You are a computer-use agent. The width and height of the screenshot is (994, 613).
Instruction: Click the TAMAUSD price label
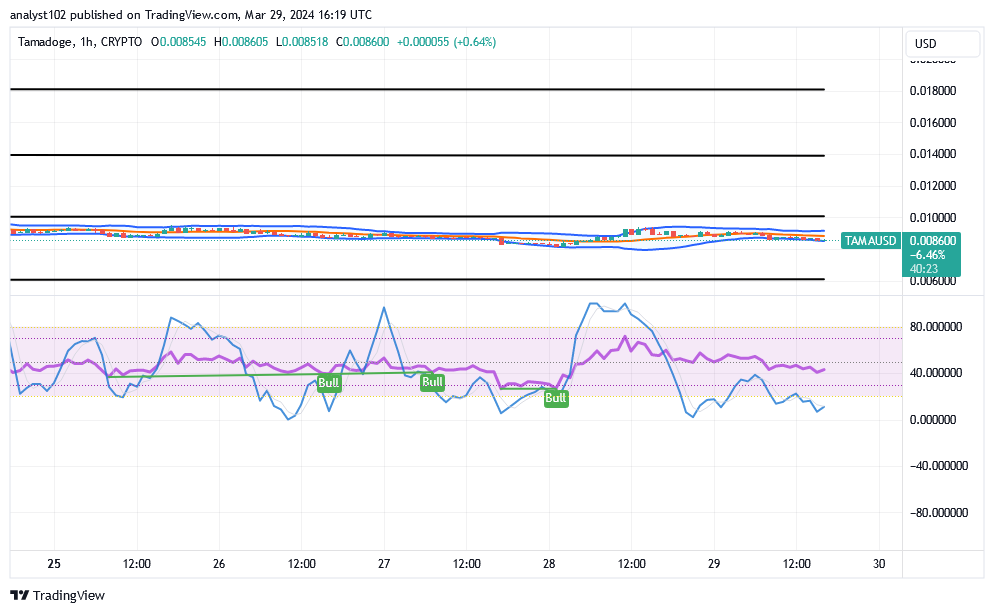coord(870,241)
